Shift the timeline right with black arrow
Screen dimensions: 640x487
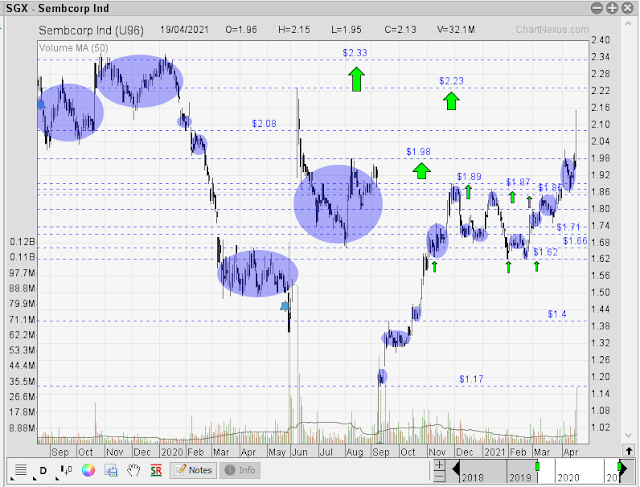[623, 469]
